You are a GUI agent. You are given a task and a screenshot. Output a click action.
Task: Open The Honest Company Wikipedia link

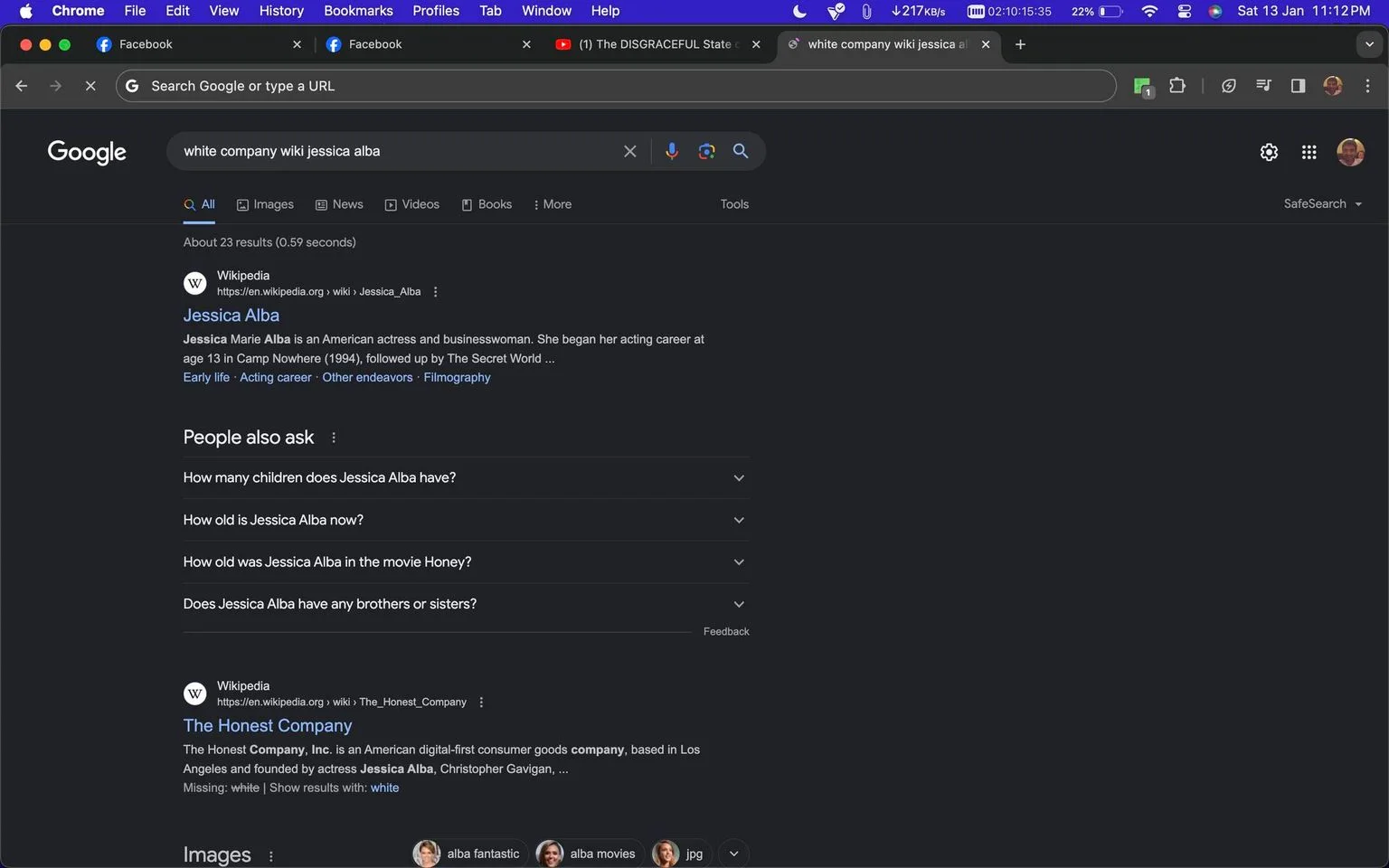tap(267, 725)
